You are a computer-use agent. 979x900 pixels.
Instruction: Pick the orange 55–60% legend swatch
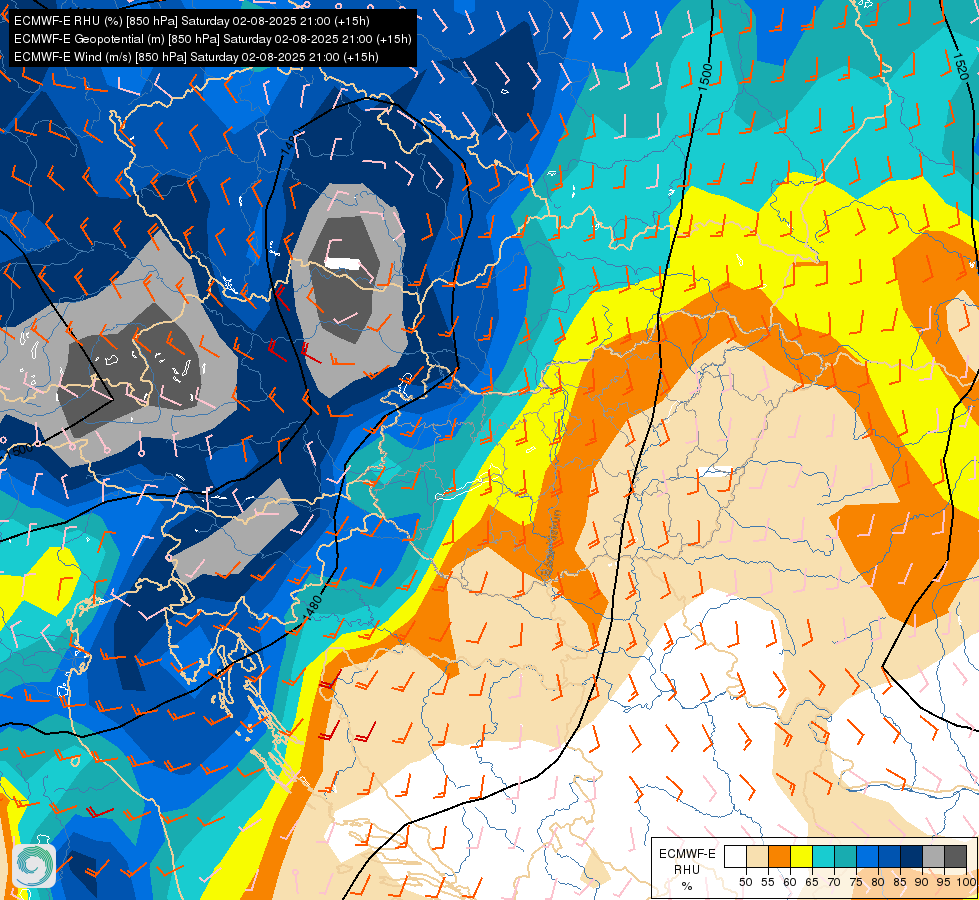click(779, 856)
